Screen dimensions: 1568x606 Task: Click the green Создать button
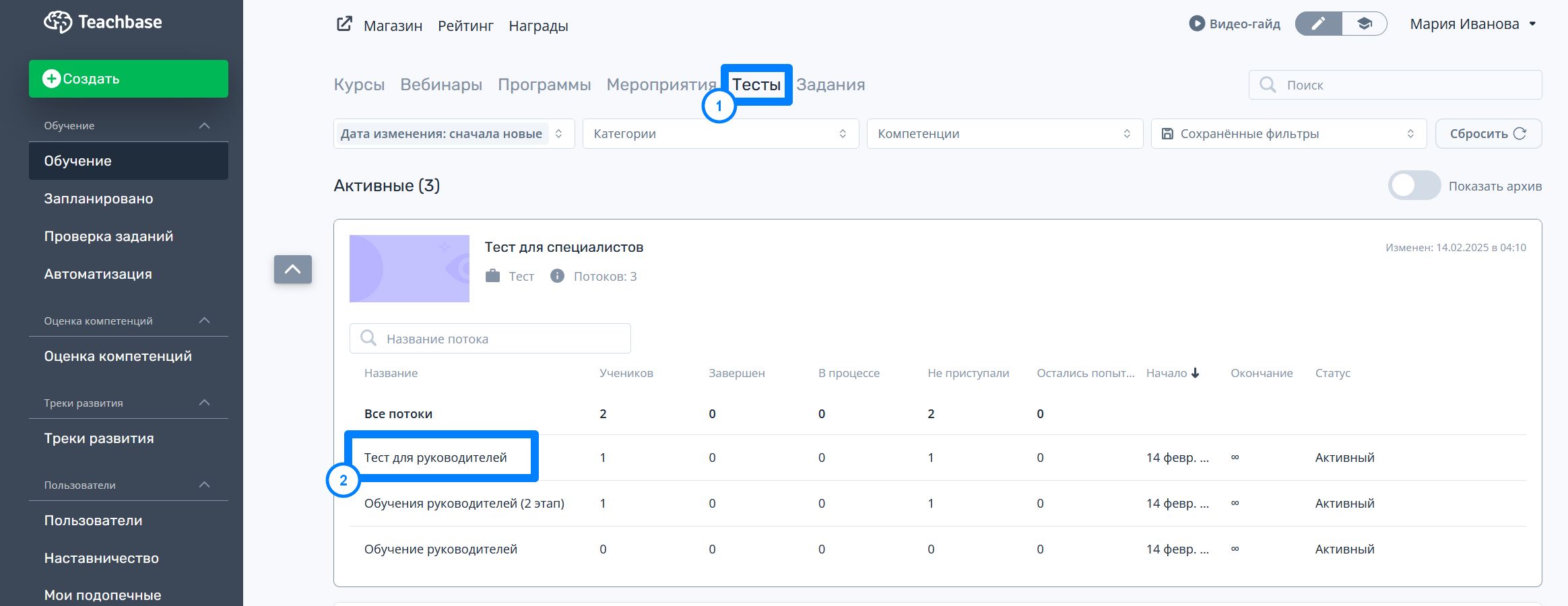(129, 79)
